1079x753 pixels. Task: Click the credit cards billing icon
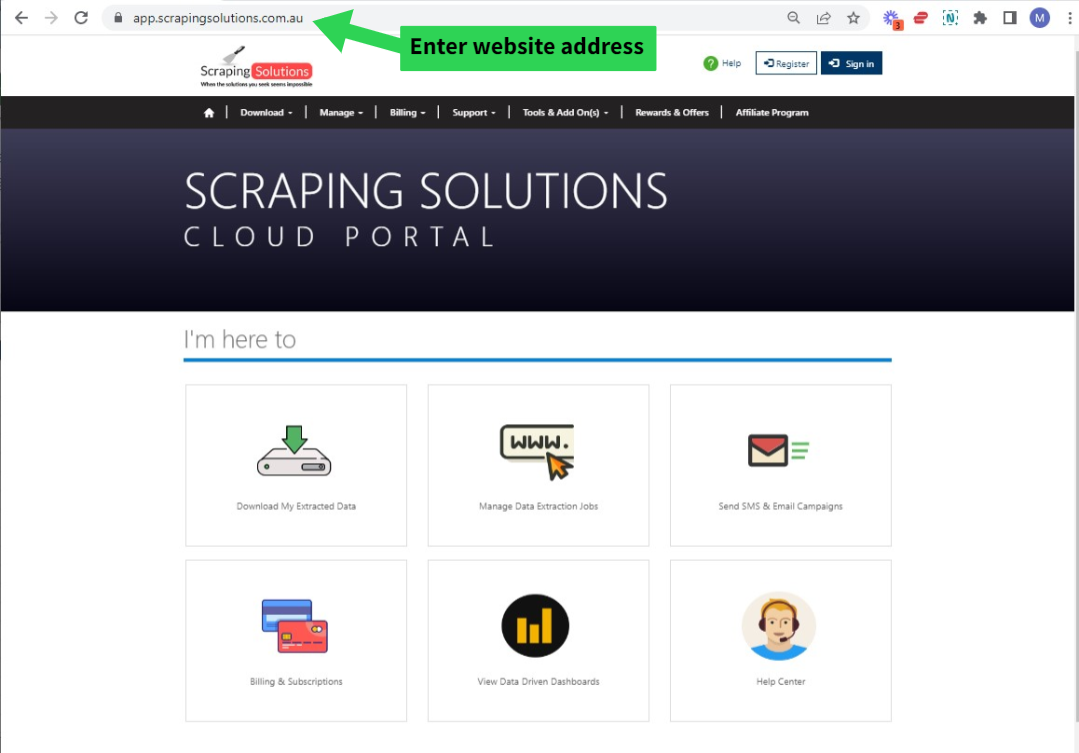tap(295, 626)
